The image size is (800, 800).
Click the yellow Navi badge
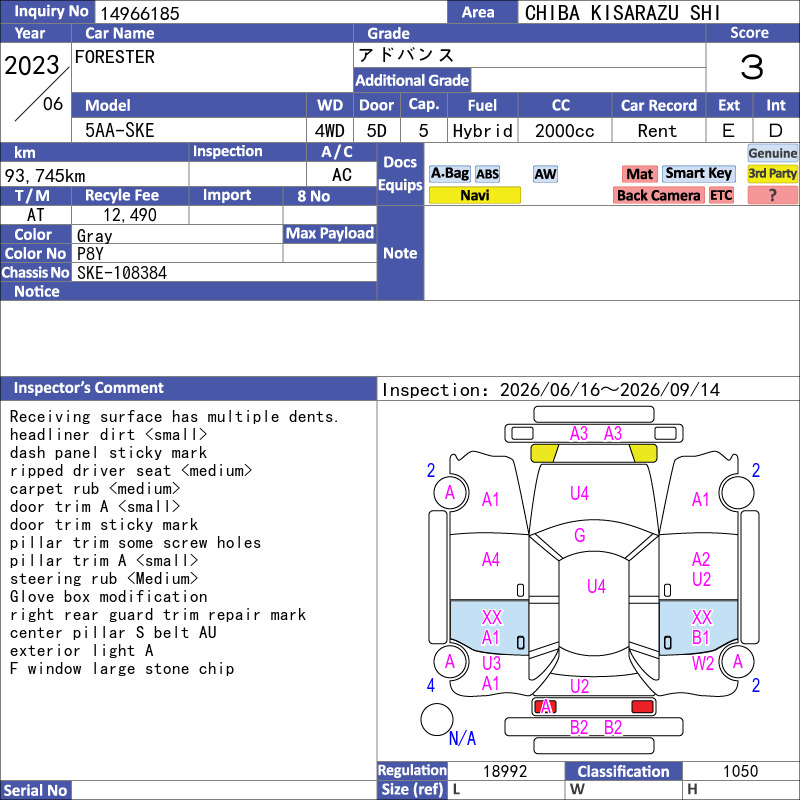tap(474, 195)
